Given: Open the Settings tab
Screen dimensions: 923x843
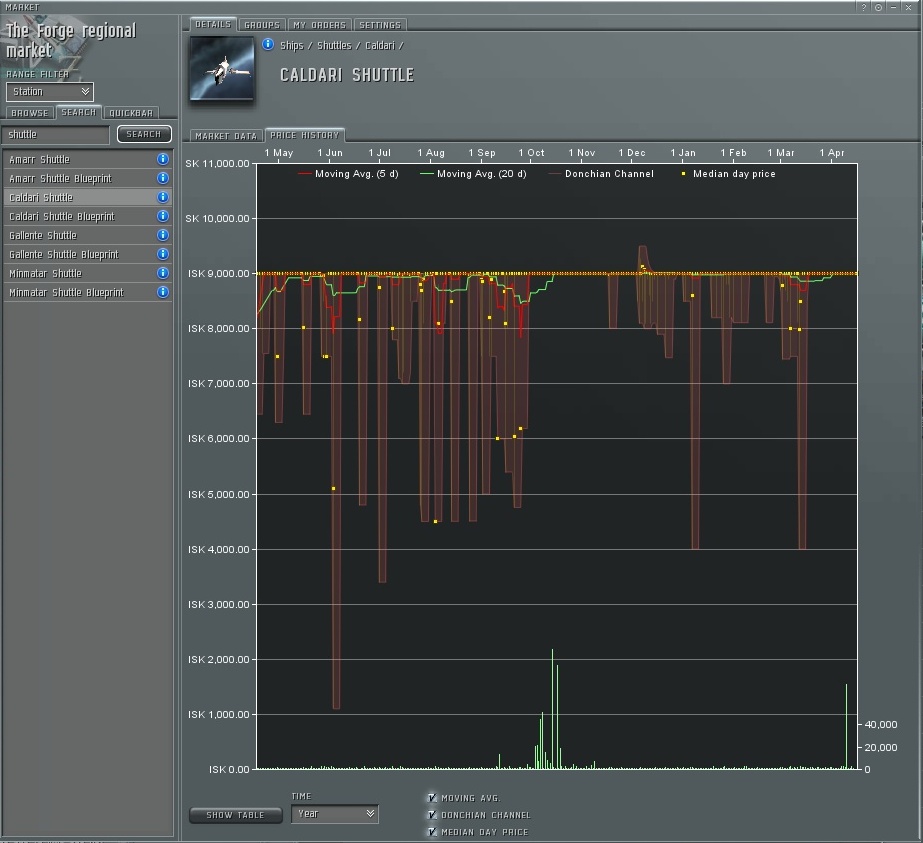Looking at the screenshot, I should [x=380, y=25].
